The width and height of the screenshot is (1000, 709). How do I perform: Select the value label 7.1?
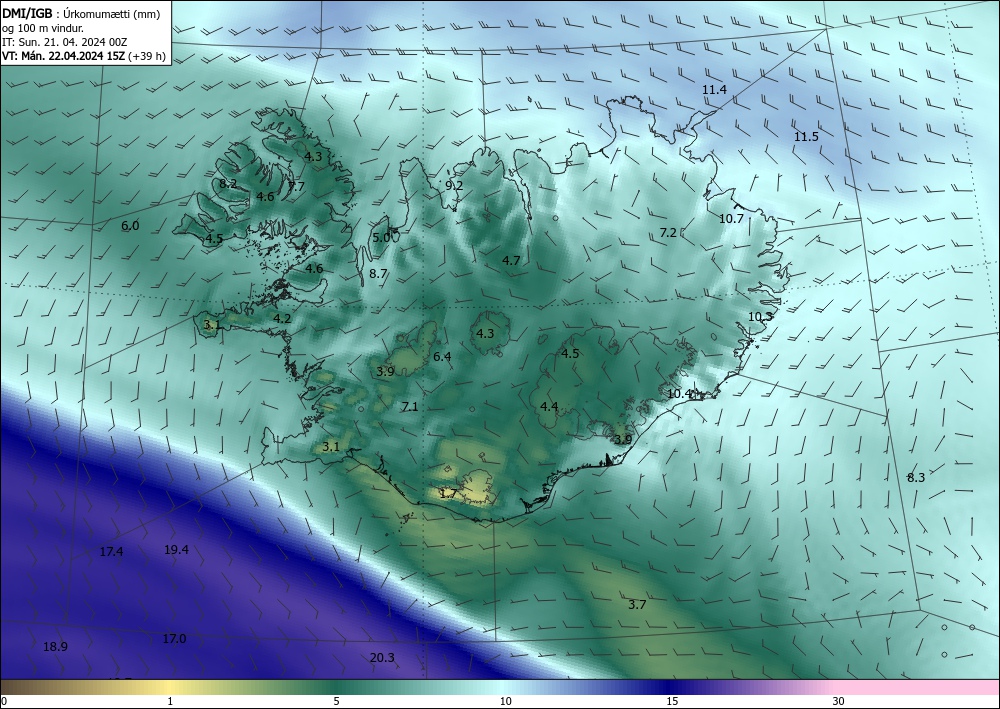pyautogui.click(x=409, y=406)
